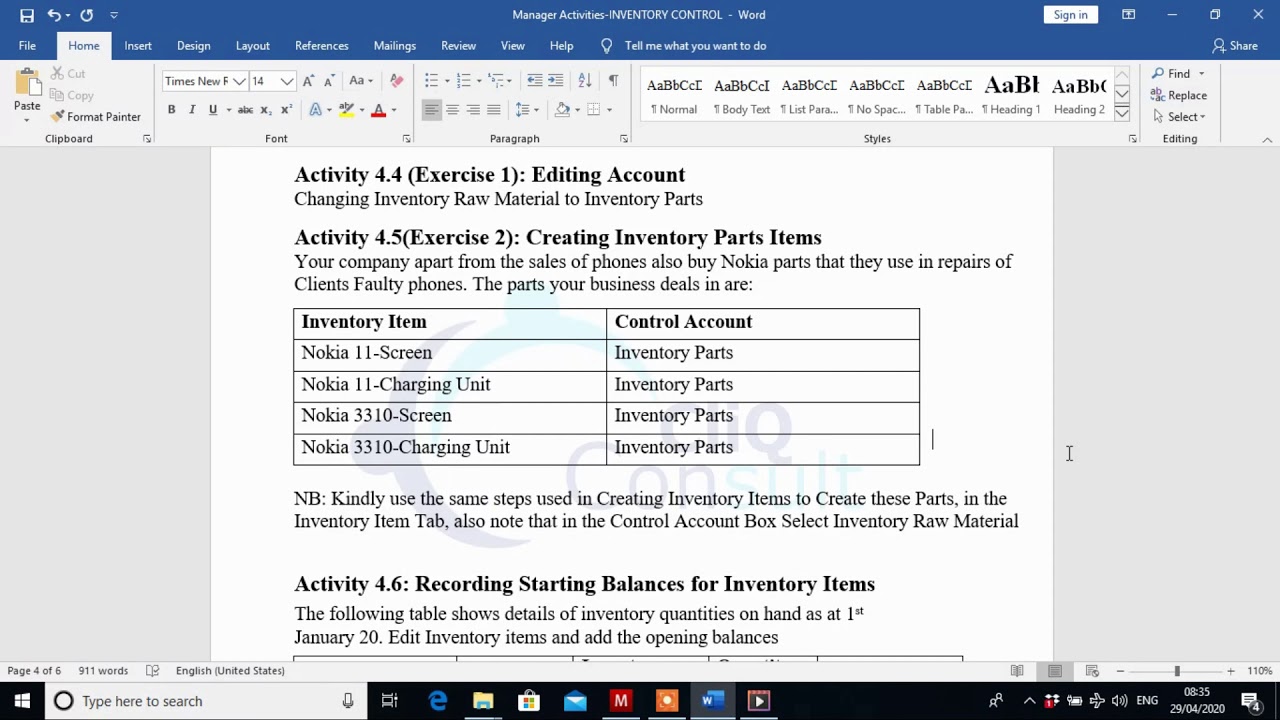Open the Select dropdown in Editing
The image size is (1280, 720).
tap(1179, 117)
